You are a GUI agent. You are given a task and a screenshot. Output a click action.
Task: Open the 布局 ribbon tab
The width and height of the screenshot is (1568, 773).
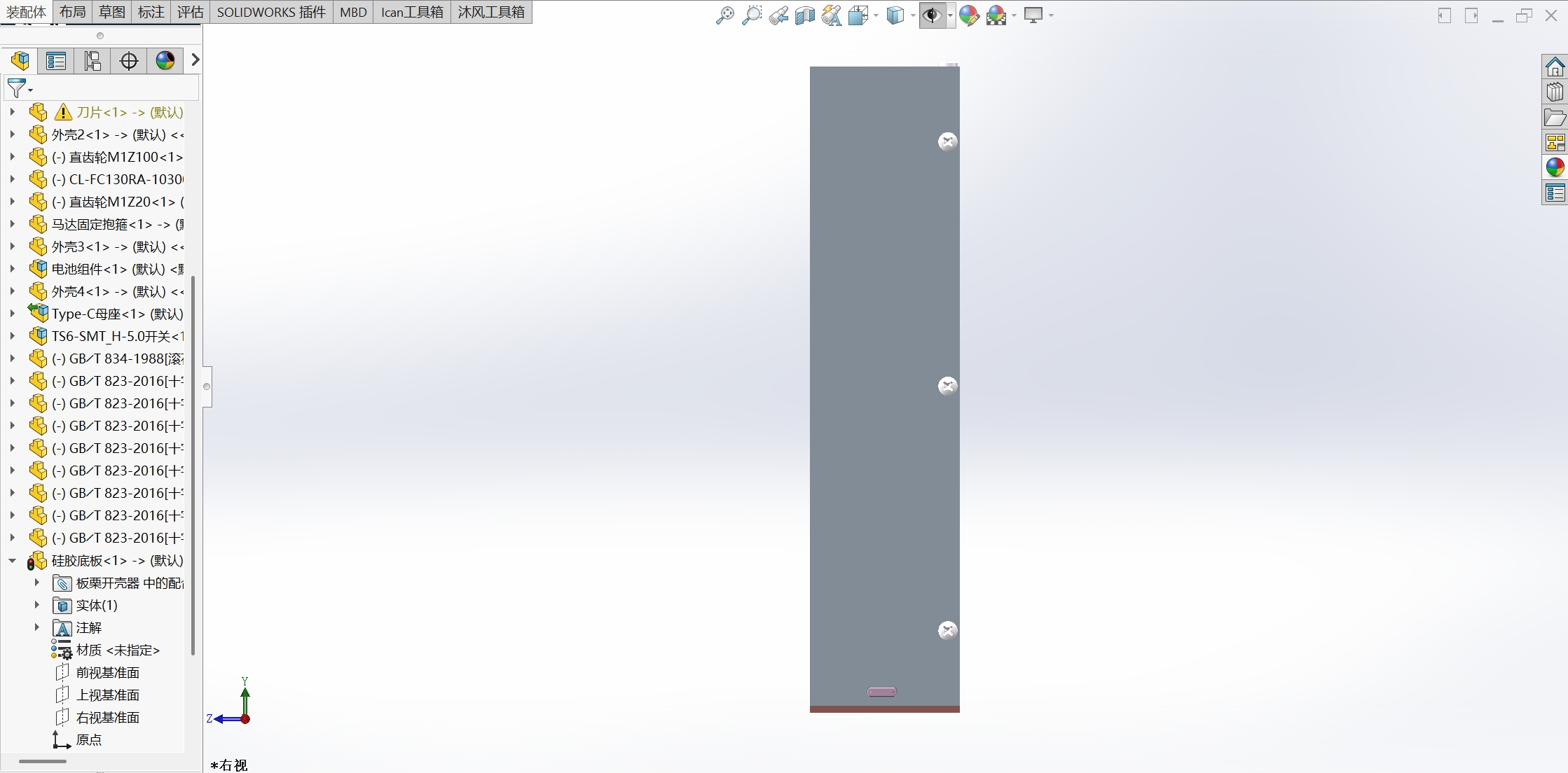(72, 12)
